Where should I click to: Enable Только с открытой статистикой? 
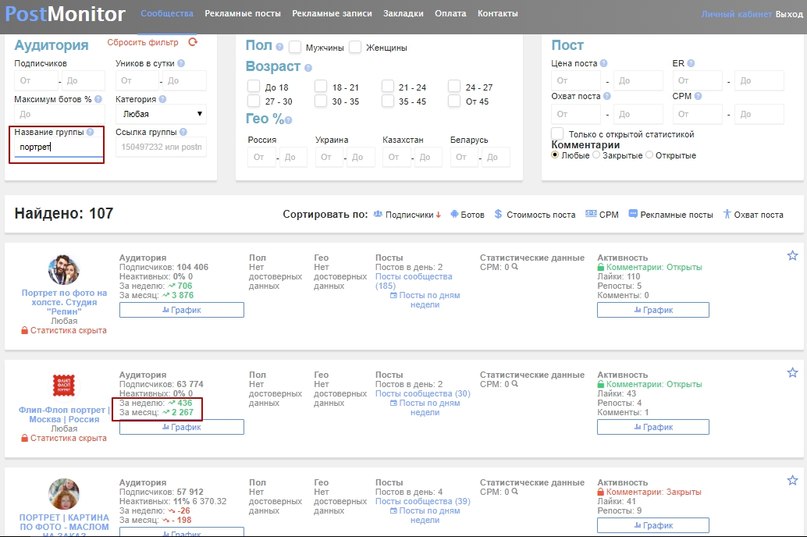click(557, 133)
